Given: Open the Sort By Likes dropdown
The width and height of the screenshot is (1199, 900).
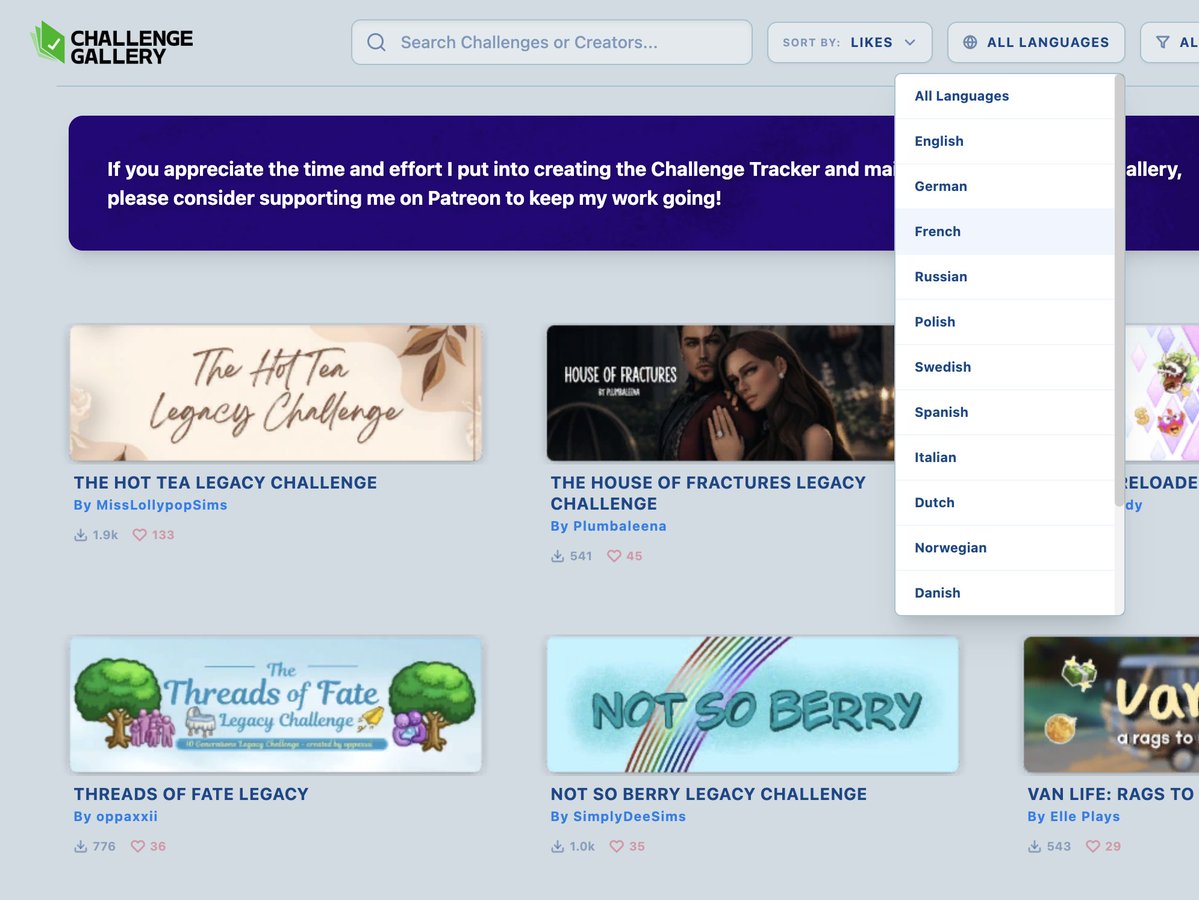Looking at the screenshot, I should click(x=850, y=42).
